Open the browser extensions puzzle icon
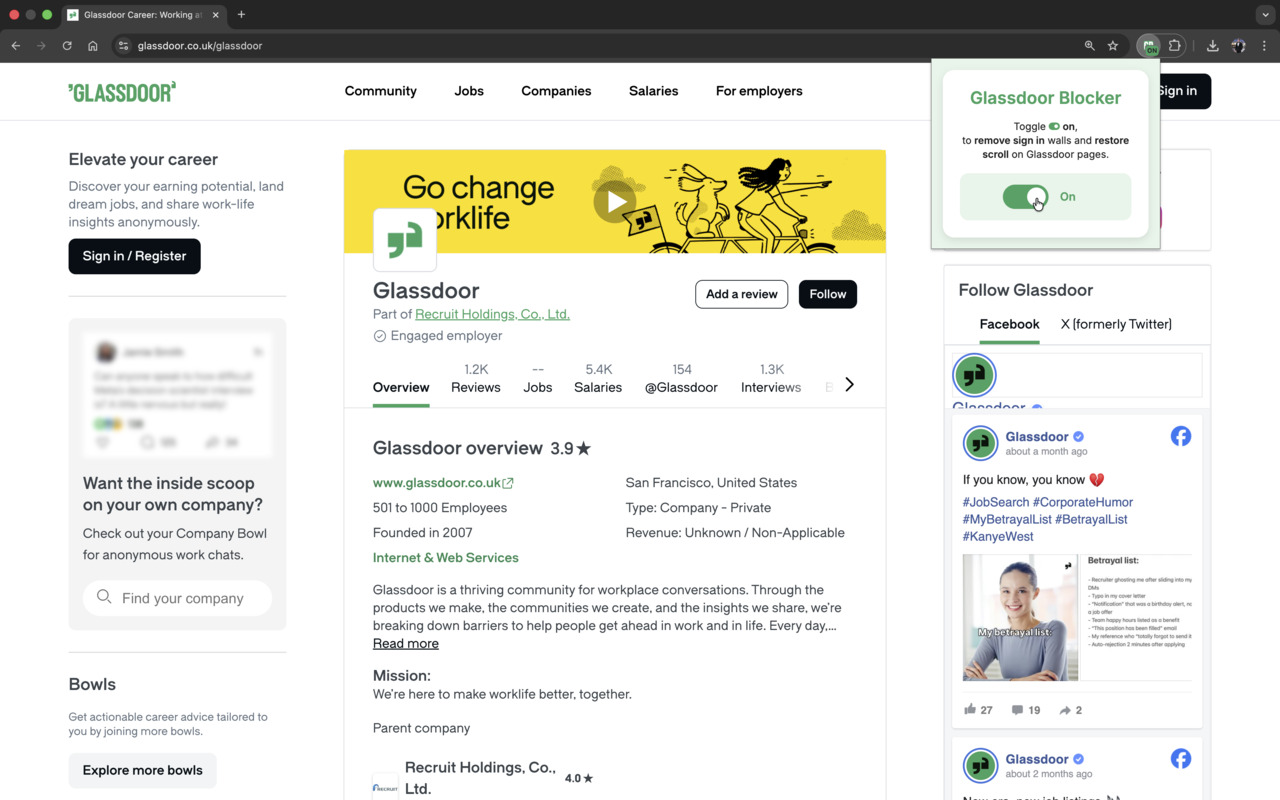This screenshot has width=1280, height=800. point(1175,46)
